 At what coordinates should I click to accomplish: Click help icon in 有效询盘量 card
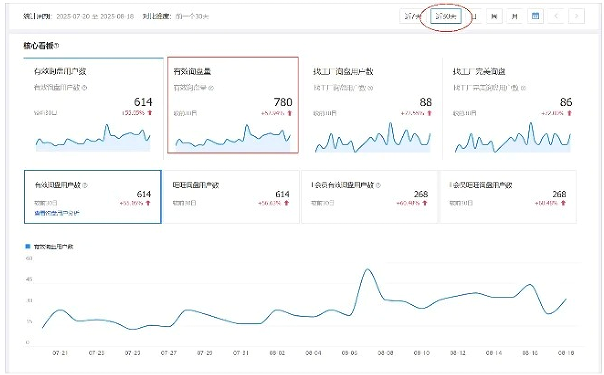pos(211,88)
